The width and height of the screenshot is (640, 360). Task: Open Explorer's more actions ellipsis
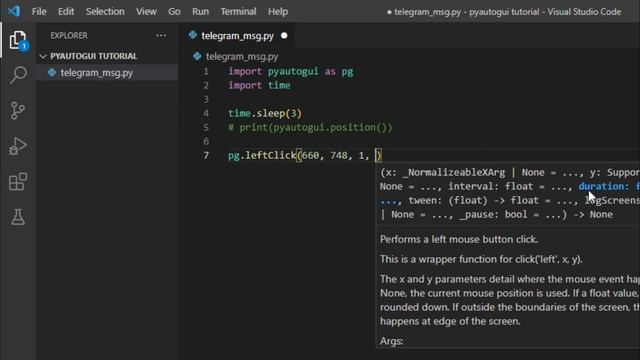161,36
